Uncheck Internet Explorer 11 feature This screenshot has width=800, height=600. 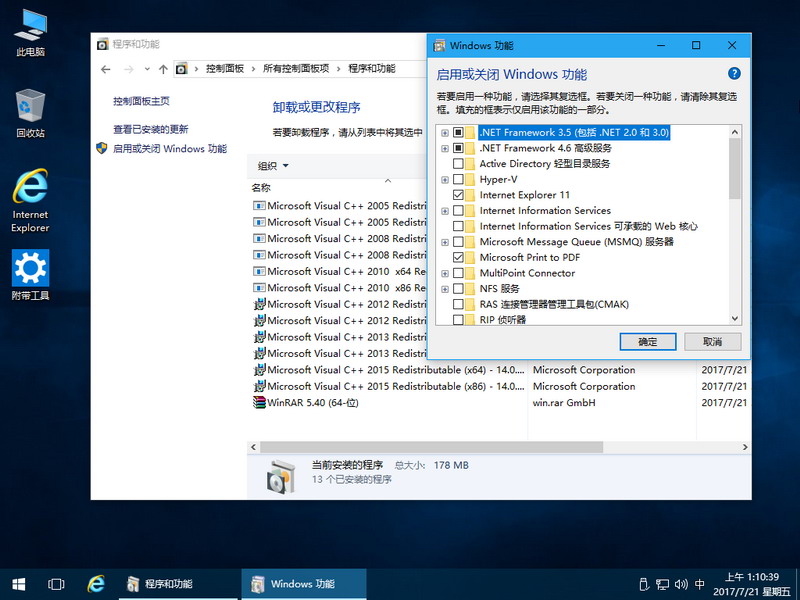click(x=458, y=195)
